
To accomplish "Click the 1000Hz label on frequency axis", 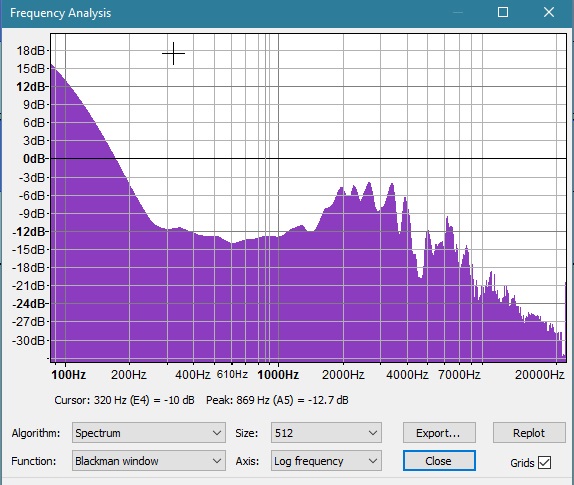I will (278, 374).
